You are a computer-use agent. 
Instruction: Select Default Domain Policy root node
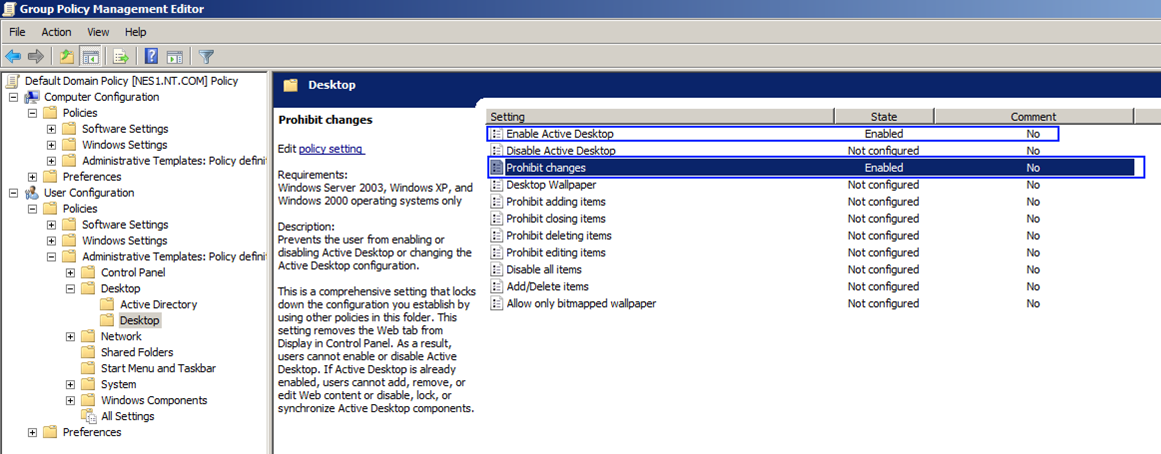pos(131,81)
